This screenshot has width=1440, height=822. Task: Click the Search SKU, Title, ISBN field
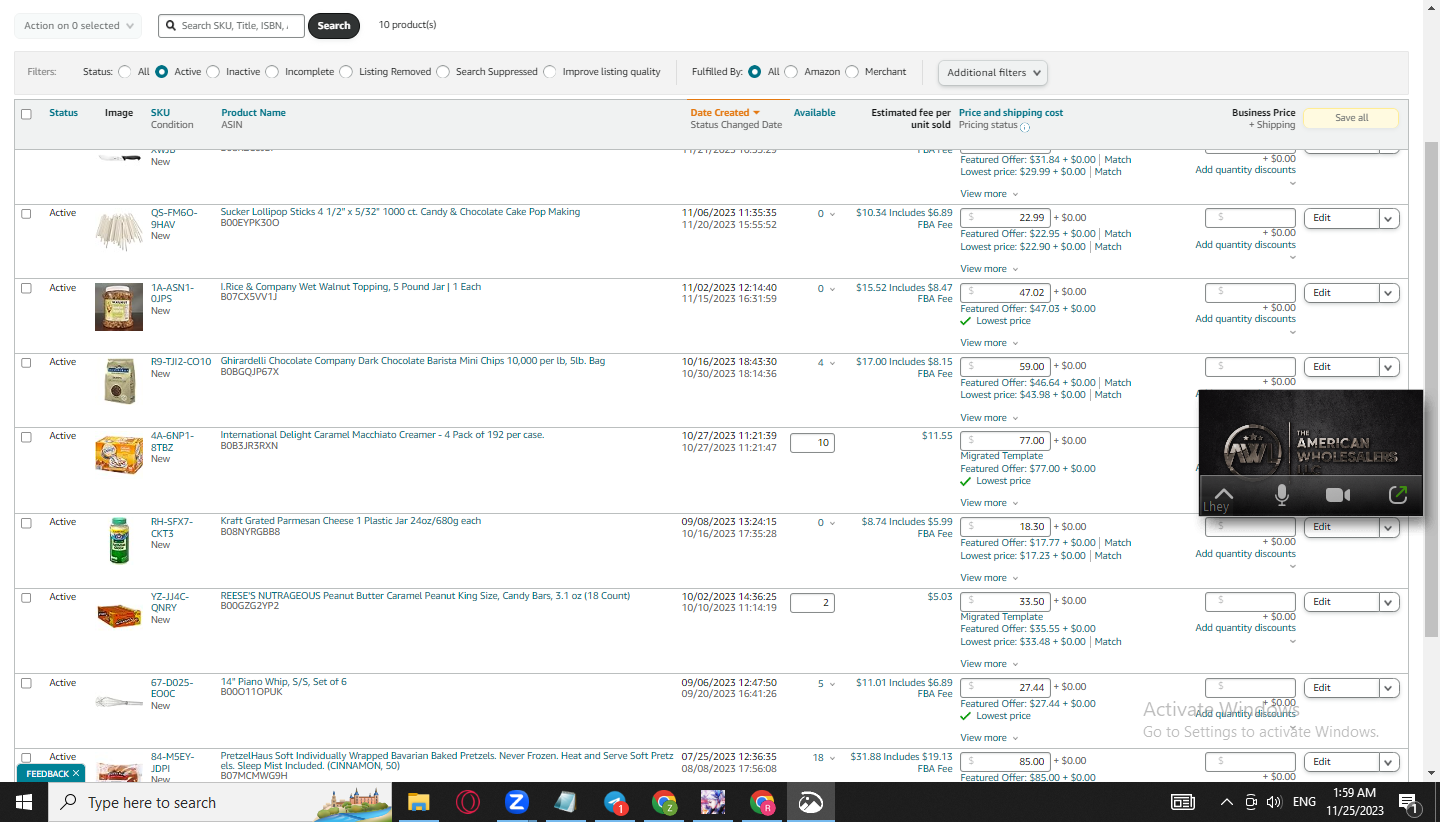click(230, 26)
